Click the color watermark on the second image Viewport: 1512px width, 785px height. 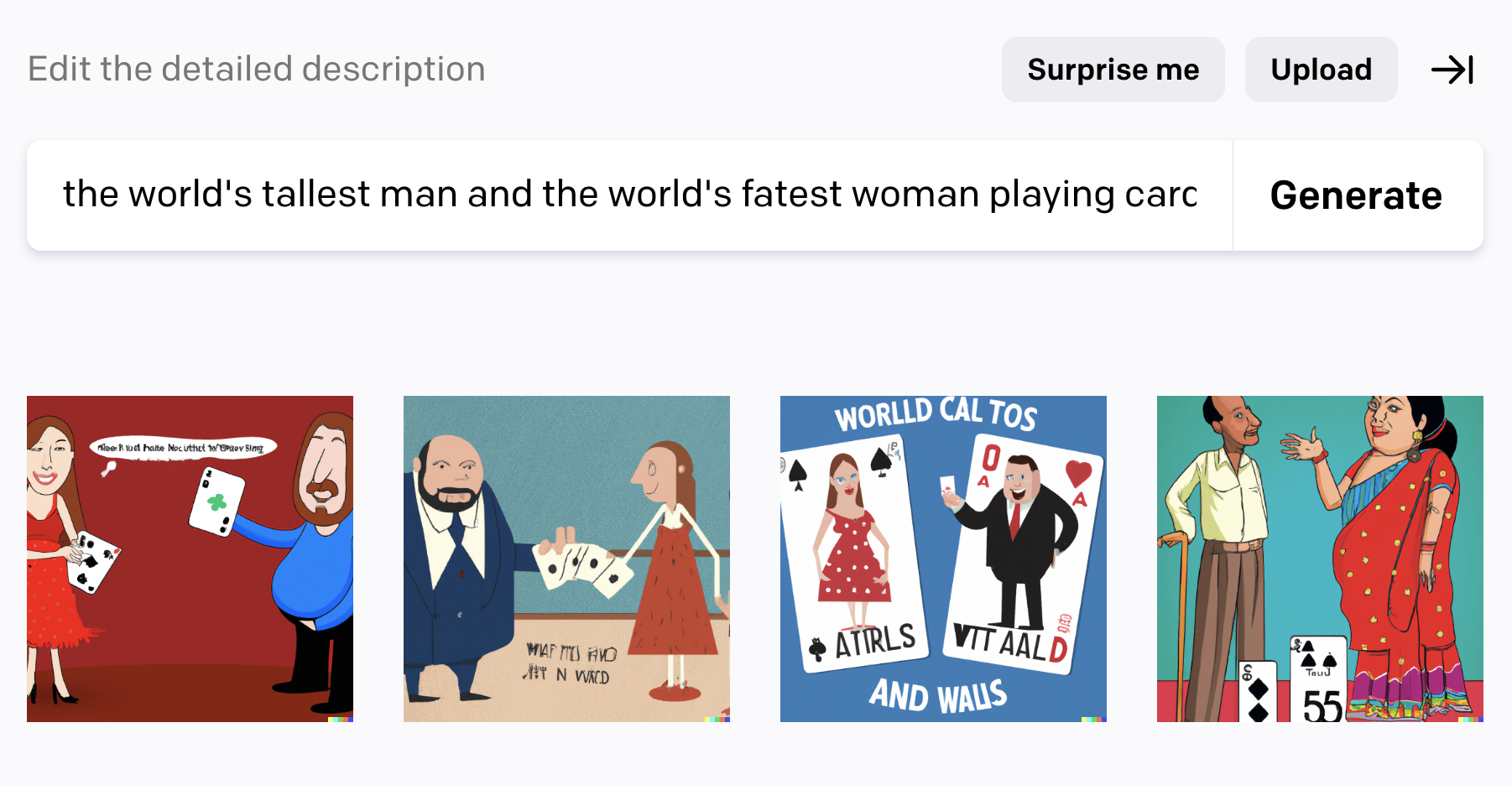click(x=717, y=719)
